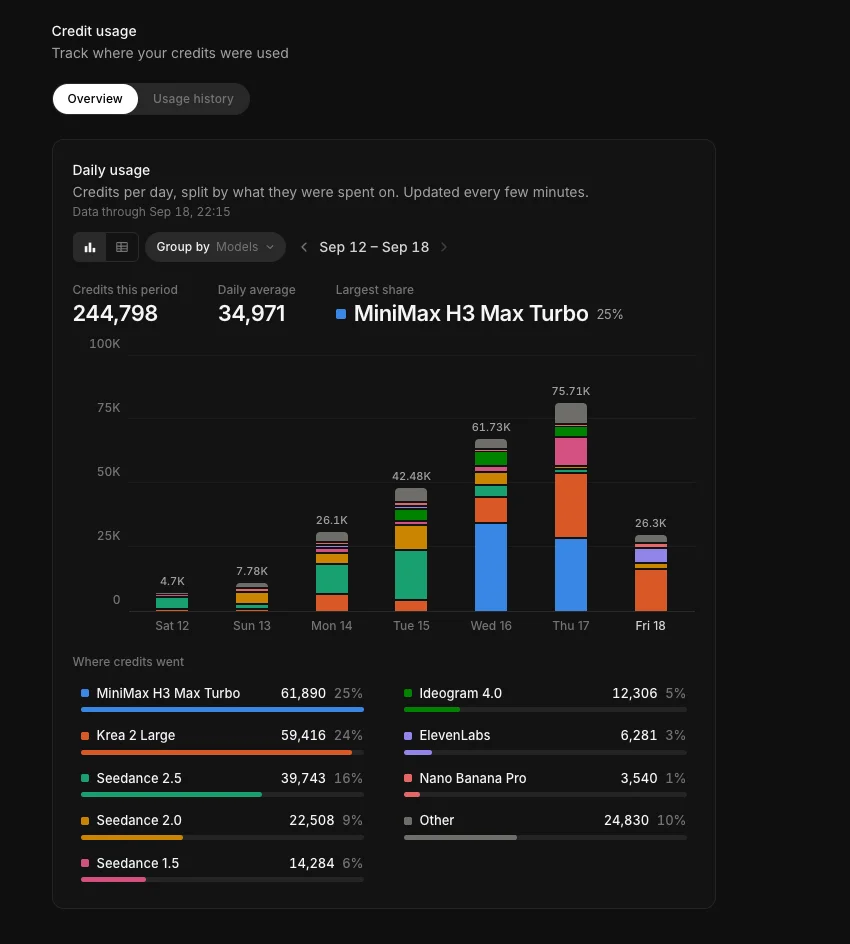Go to next date range
The image size is (850, 944).
(444, 247)
